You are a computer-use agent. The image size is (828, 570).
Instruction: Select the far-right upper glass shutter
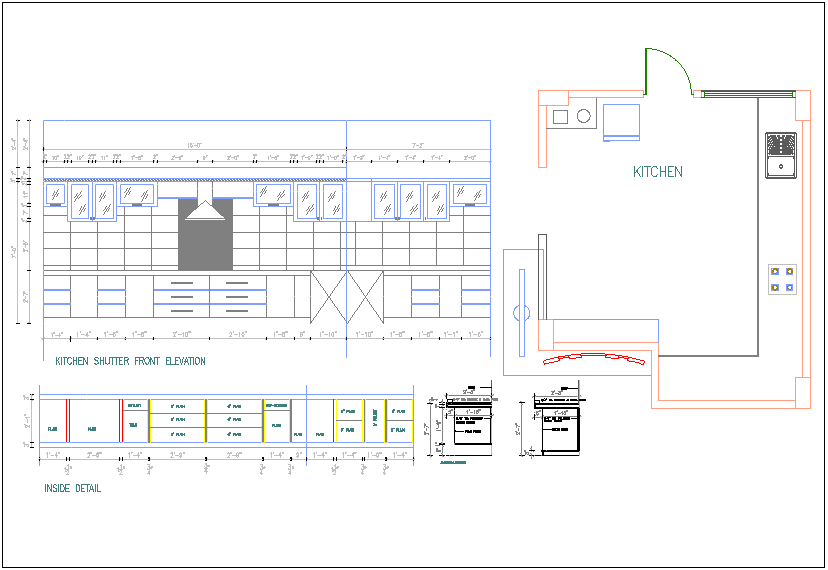(x=470, y=194)
